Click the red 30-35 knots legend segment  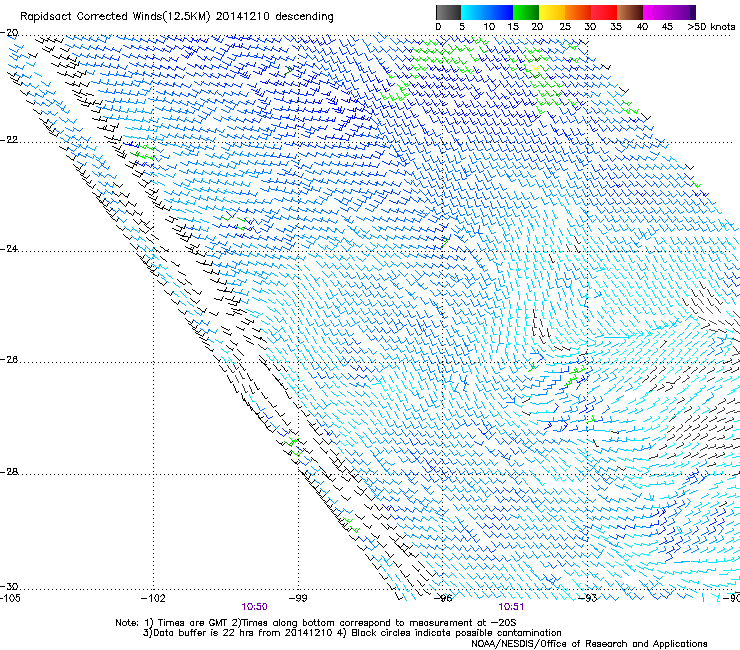coord(604,12)
